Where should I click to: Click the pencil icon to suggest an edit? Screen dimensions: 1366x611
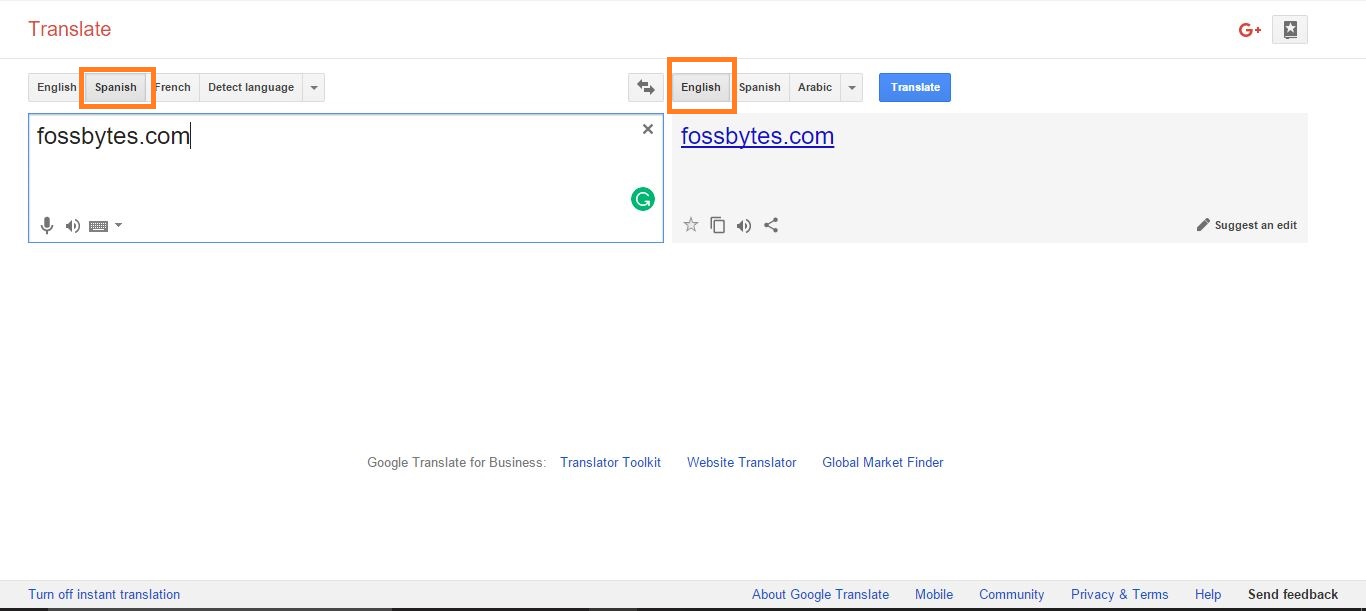[x=1203, y=224]
